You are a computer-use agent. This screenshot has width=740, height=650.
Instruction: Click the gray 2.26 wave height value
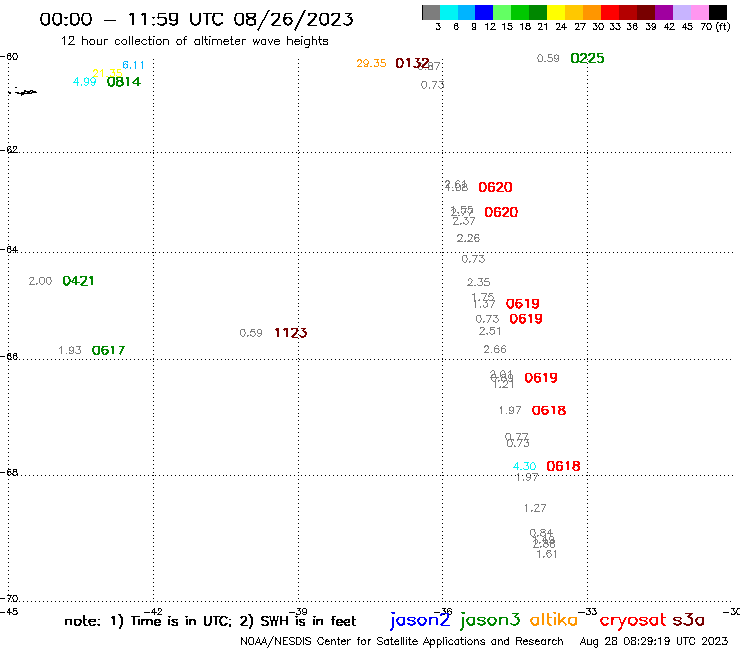(x=468, y=238)
